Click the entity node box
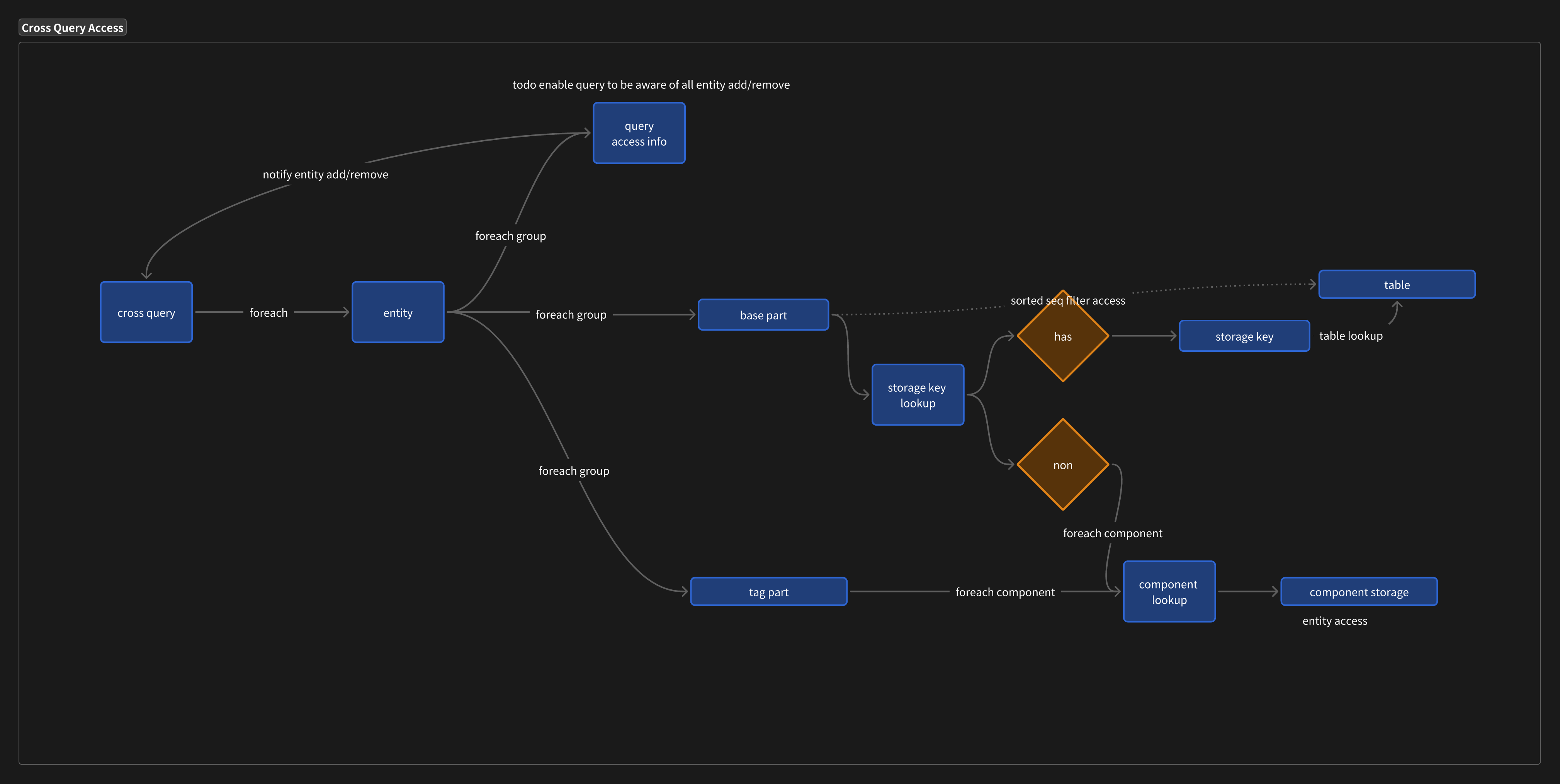This screenshot has height=784, width=1560. point(398,312)
